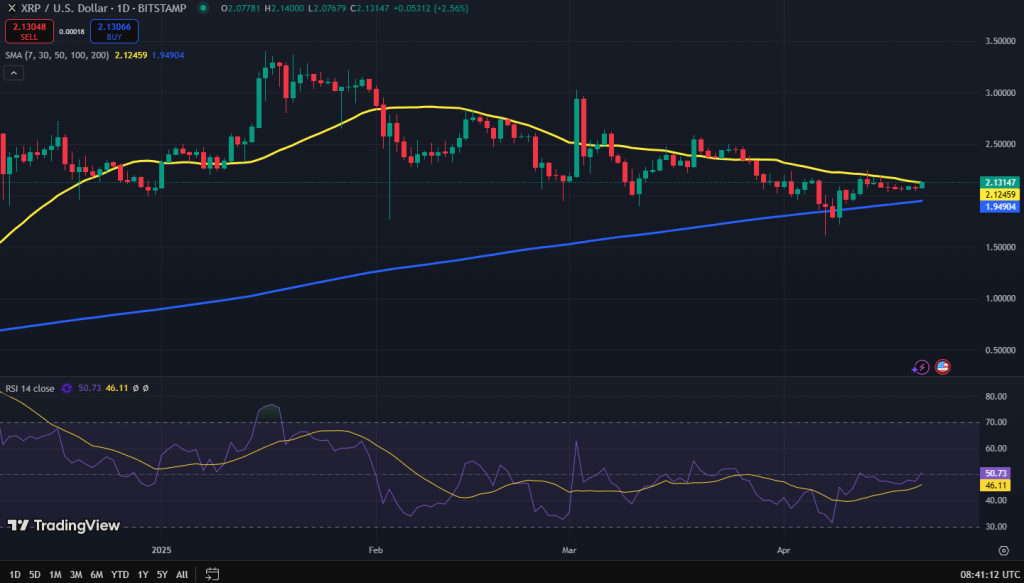Click the 2025 label on time axis

160,550
